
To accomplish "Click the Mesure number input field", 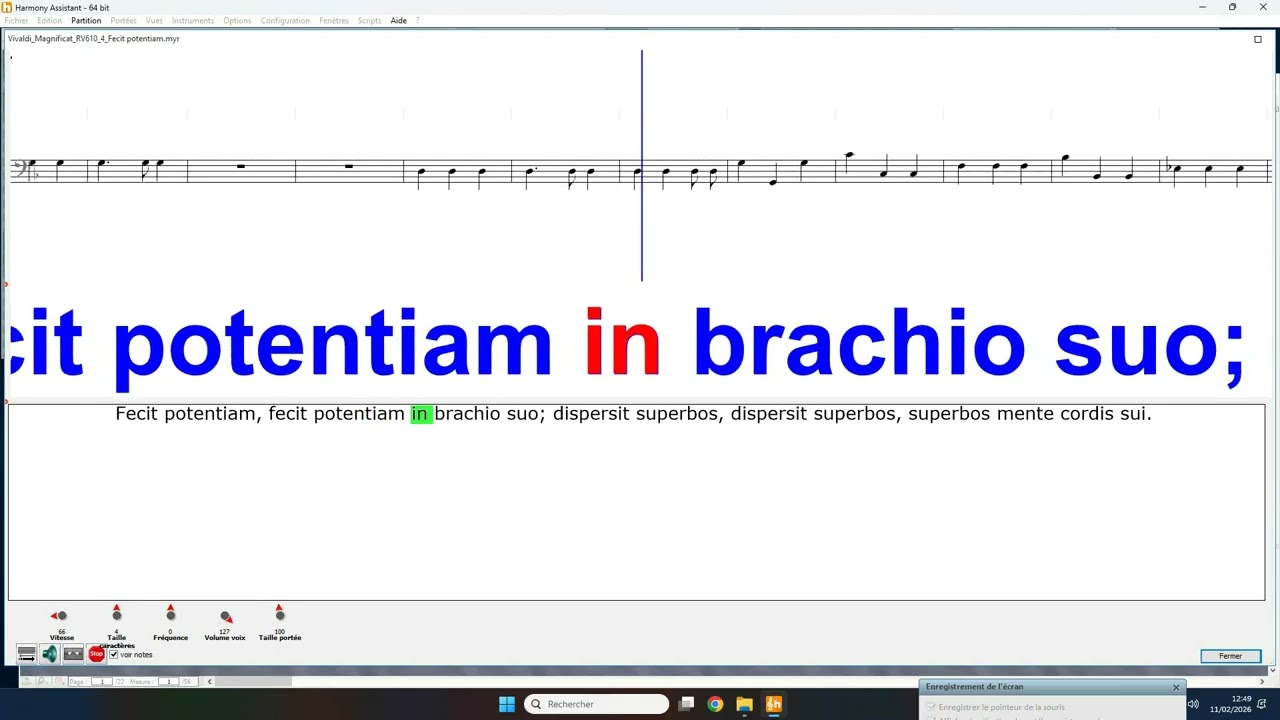I will click(x=169, y=682).
